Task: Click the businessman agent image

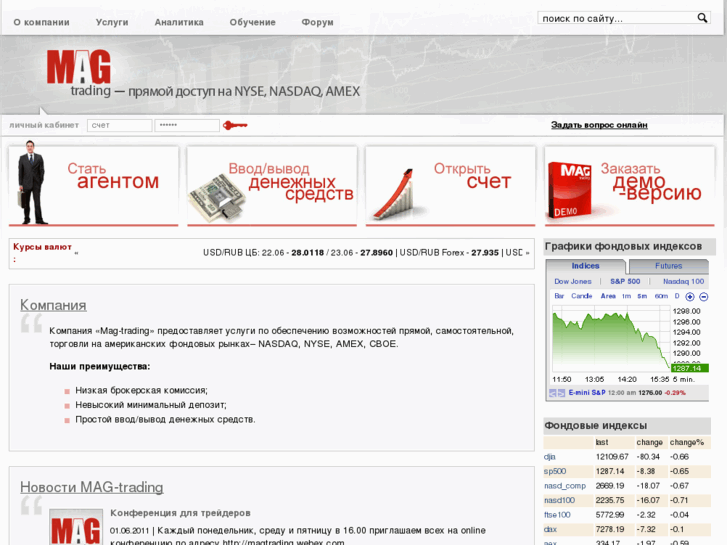Action: [31, 182]
